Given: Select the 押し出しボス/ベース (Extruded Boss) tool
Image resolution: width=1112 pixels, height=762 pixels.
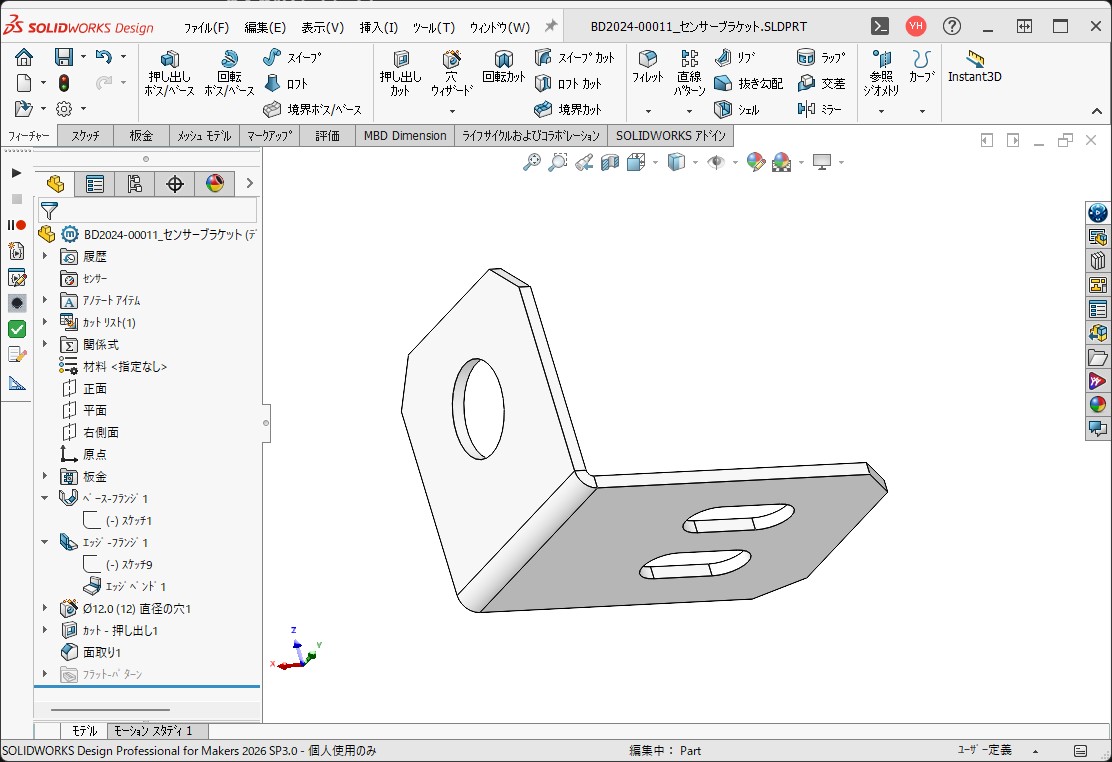Looking at the screenshot, I should (169, 72).
